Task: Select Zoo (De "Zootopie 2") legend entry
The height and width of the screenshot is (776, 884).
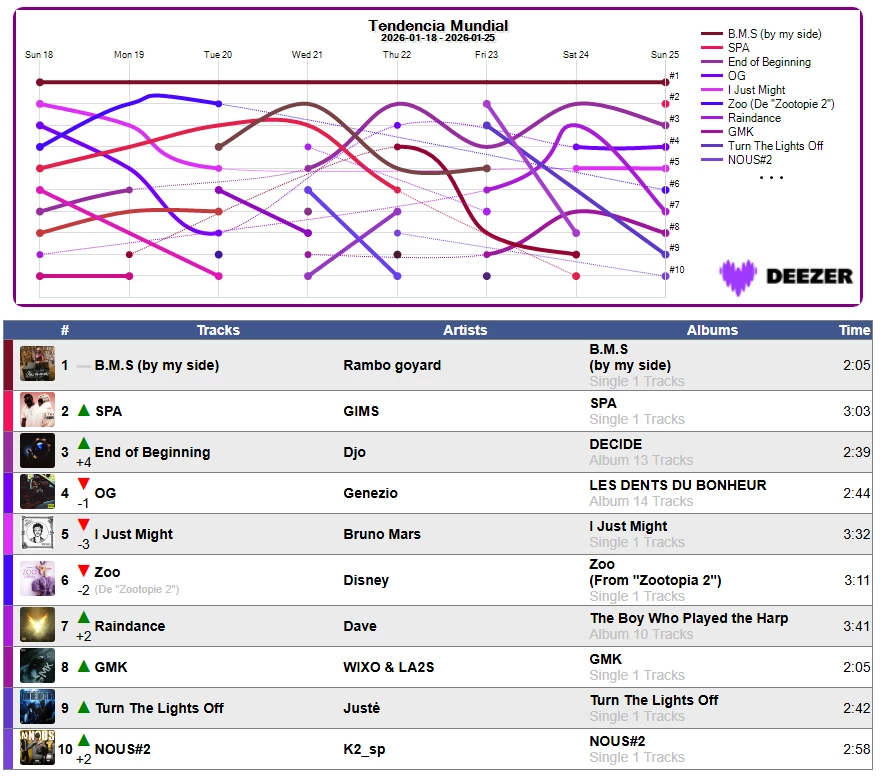Action: pyautogui.click(x=768, y=104)
